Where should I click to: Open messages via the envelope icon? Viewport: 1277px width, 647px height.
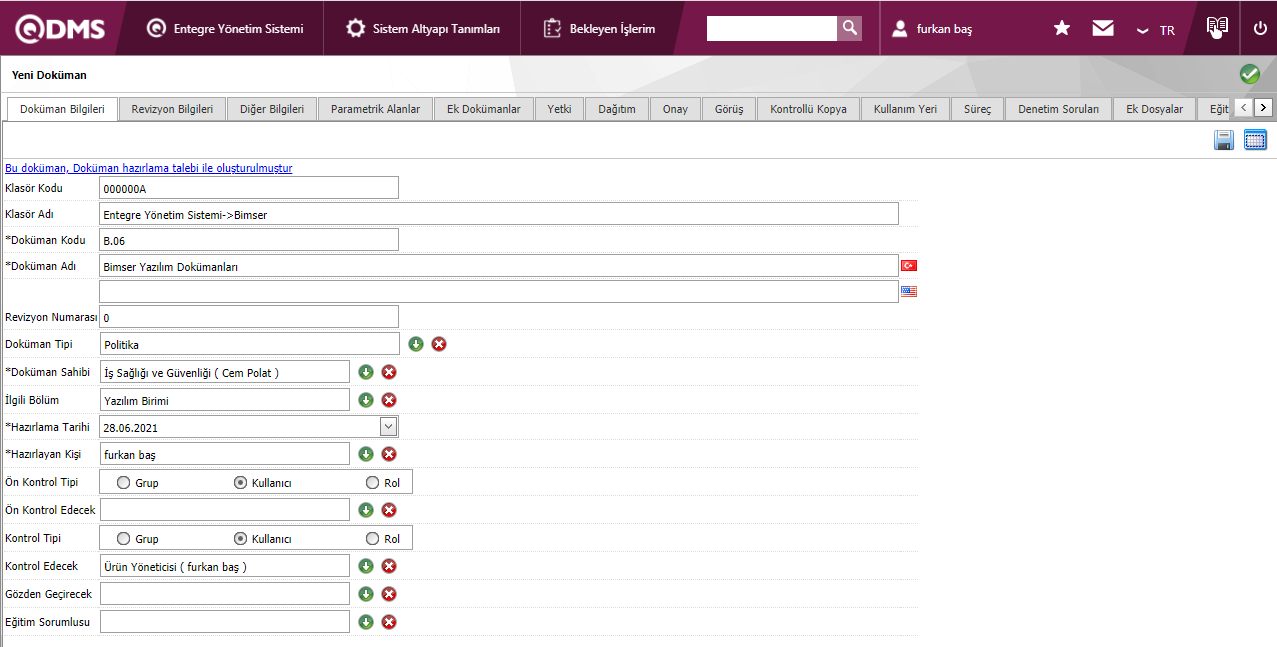click(x=1103, y=29)
